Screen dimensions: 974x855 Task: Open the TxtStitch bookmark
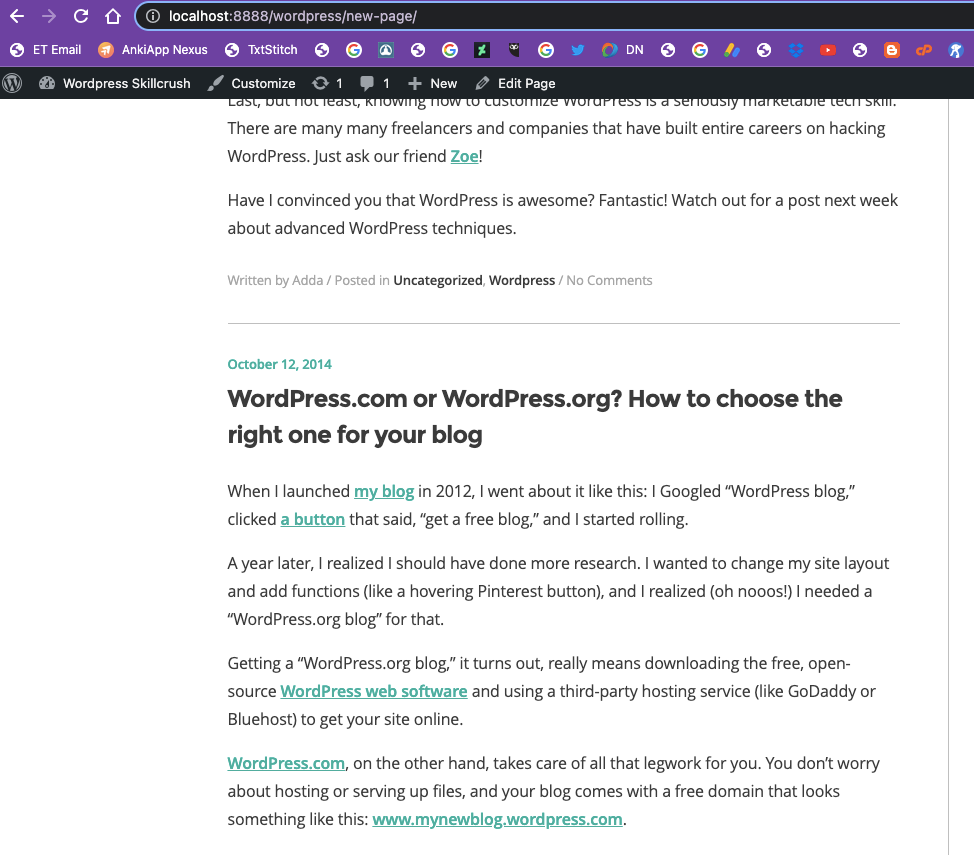point(261,50)
